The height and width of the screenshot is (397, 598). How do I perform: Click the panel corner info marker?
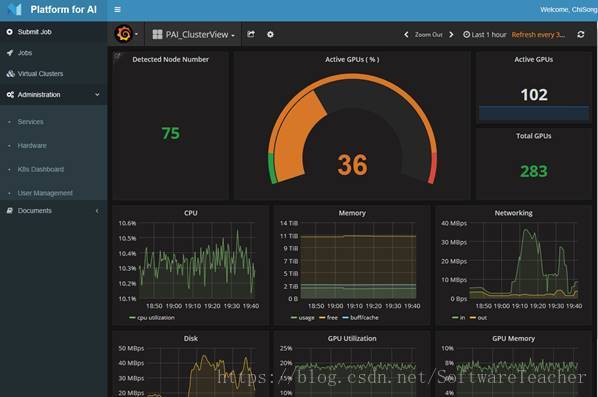[x=117, y=56]
